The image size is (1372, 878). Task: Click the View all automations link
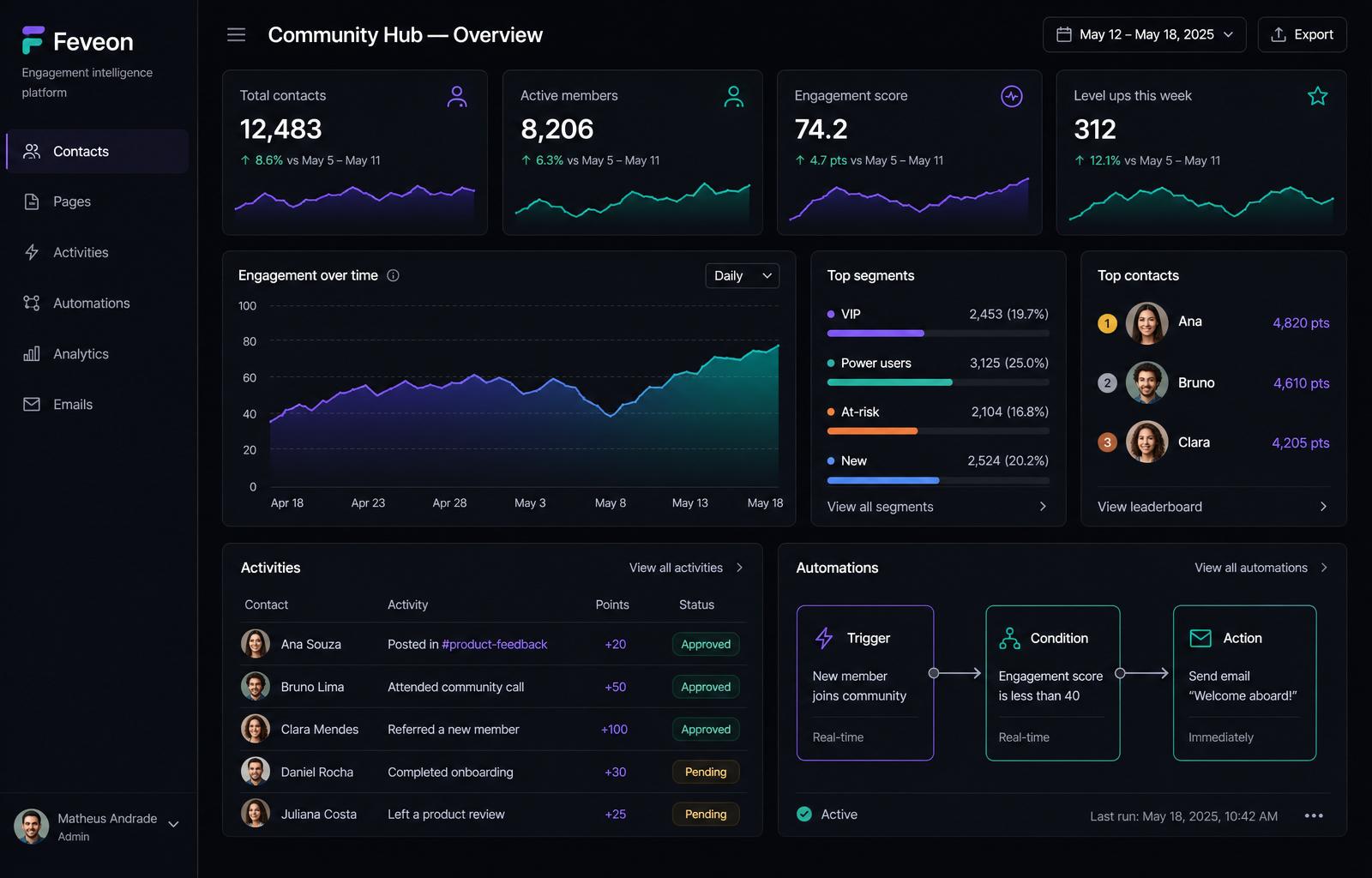pos(1251,568)
